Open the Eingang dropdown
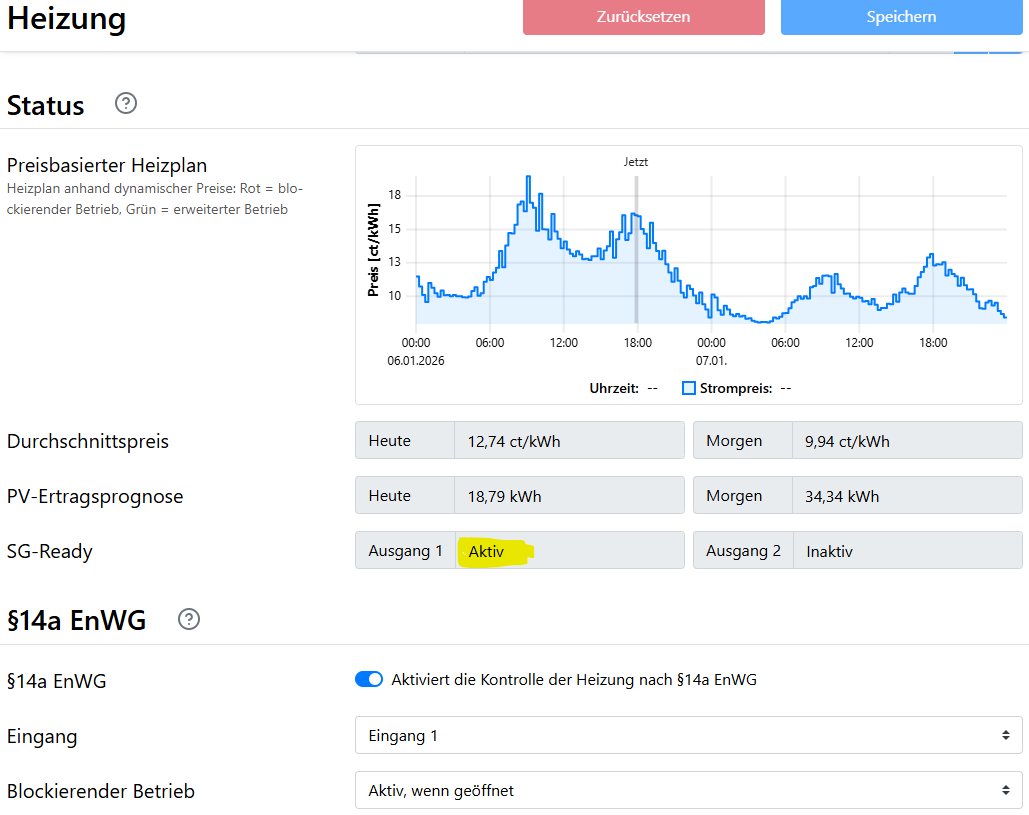Image resolution: width=1029 pixels, height=815 pixels. [688, 736]
